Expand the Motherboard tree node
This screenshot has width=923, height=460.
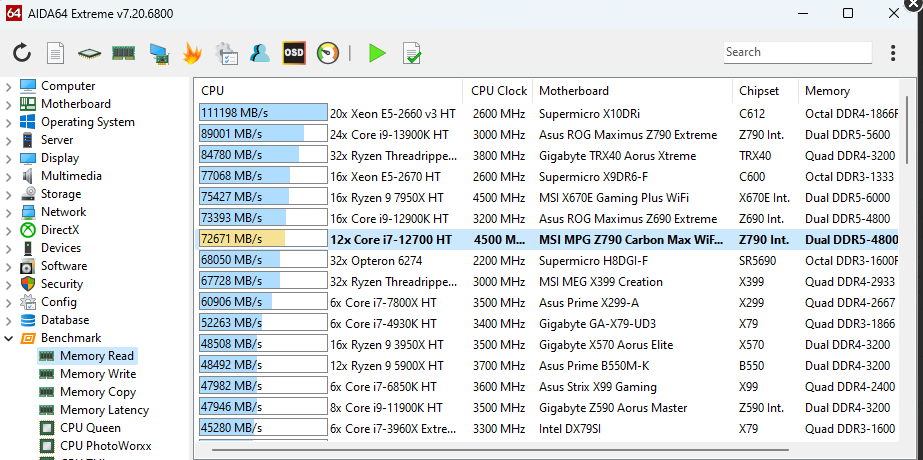pos(8,105)
